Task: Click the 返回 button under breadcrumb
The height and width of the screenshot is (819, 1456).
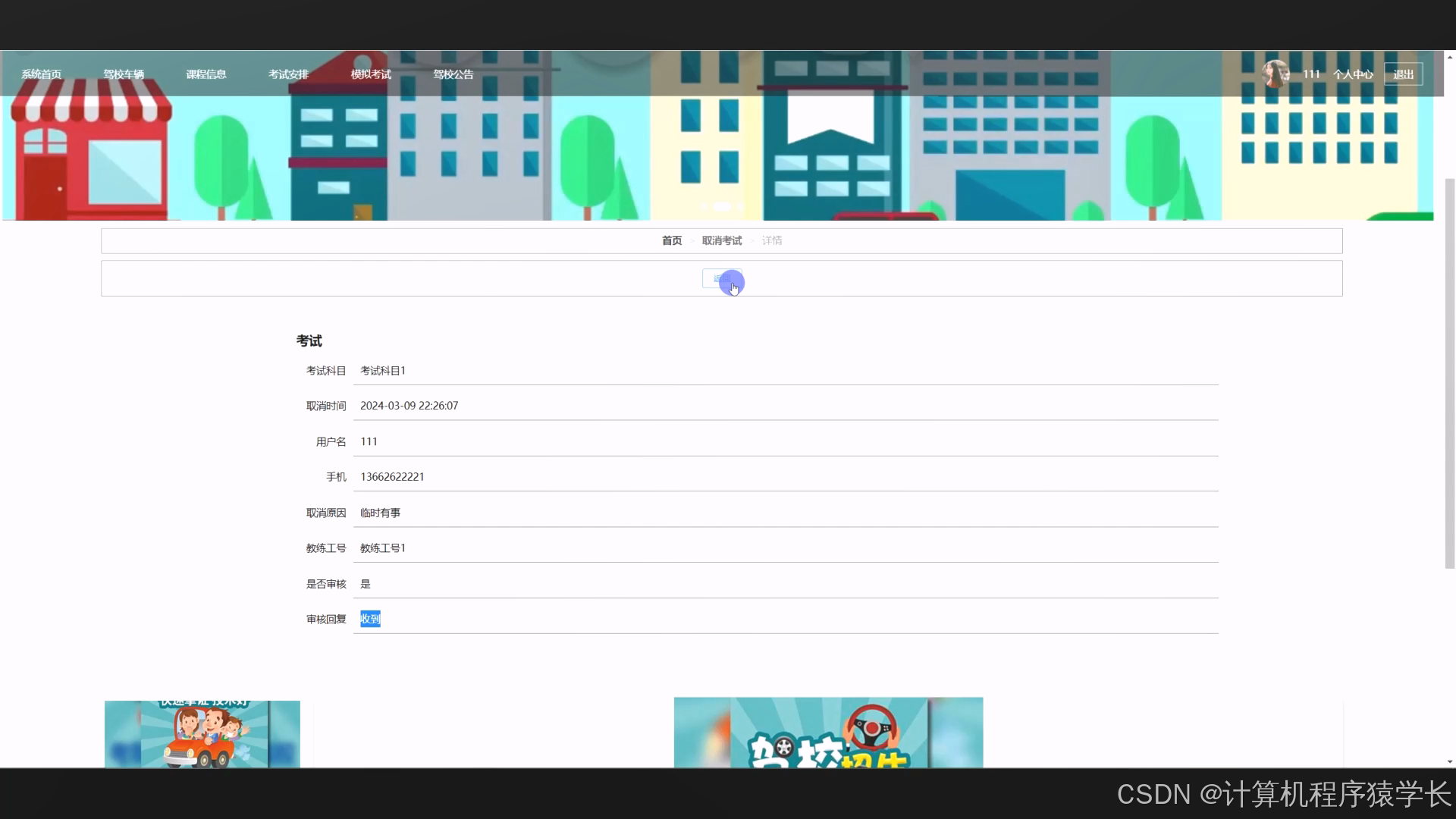Action: (721, 279)
